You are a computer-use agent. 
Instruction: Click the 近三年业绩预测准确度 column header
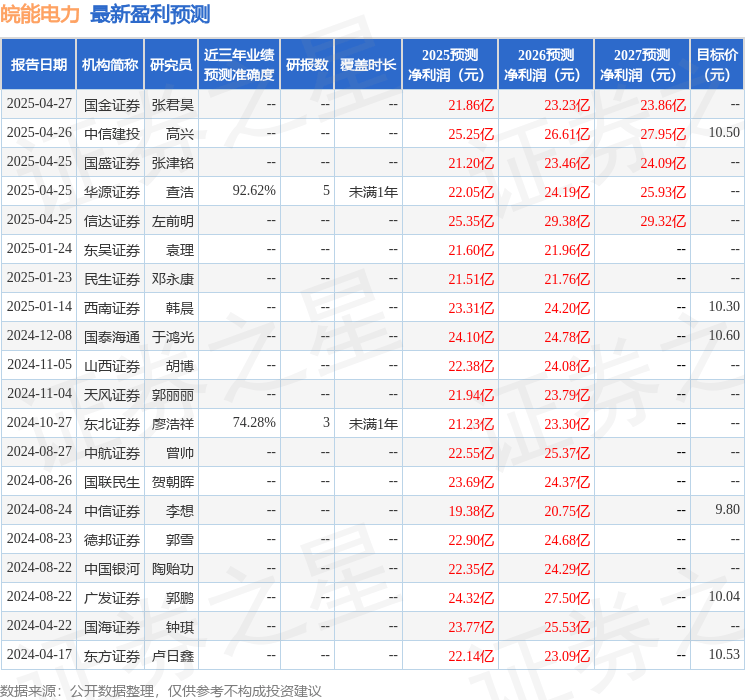(239, 65)
